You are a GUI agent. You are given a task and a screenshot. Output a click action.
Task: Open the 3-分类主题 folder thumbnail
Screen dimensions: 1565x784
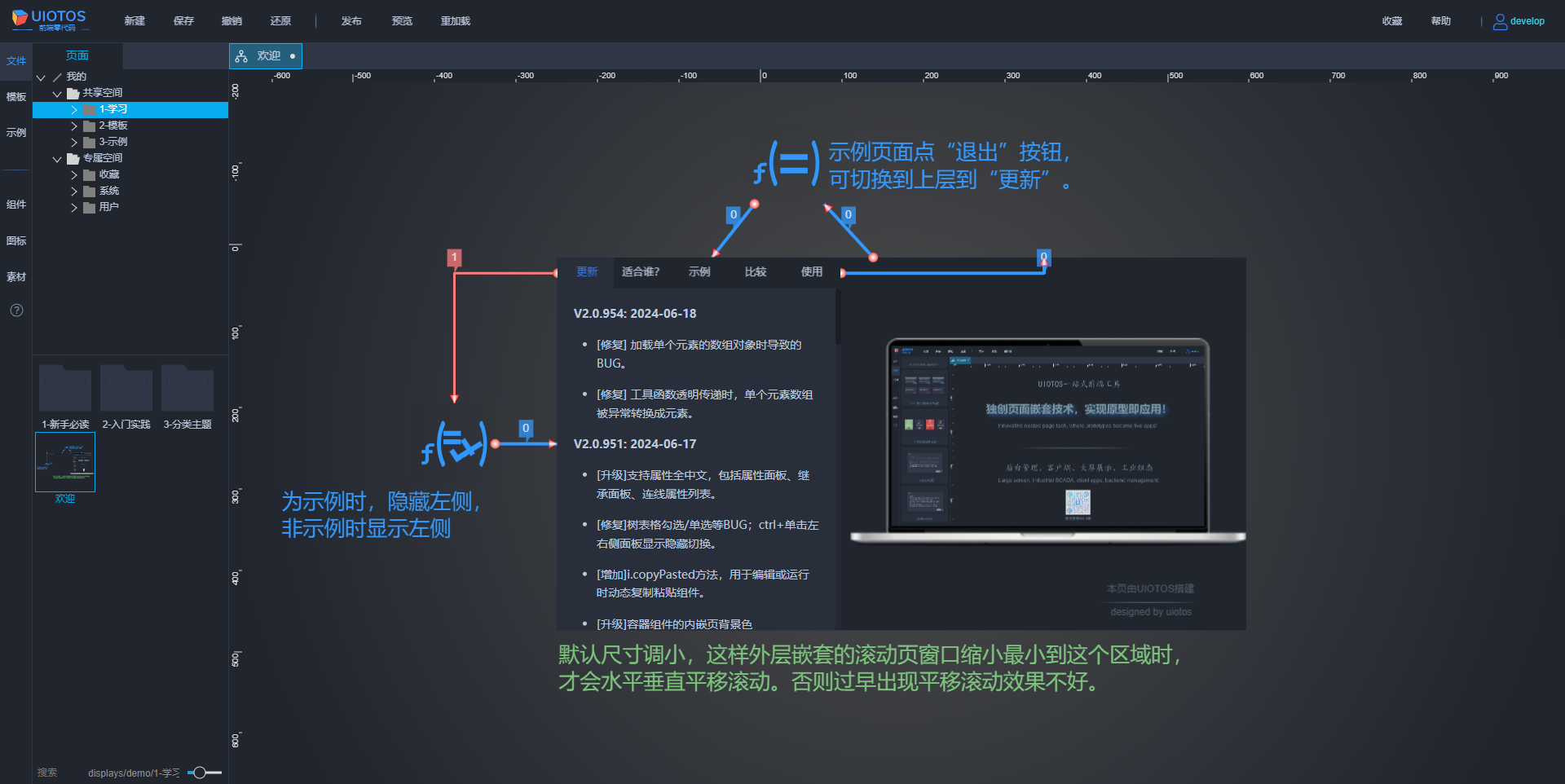[x=187, y=388]
